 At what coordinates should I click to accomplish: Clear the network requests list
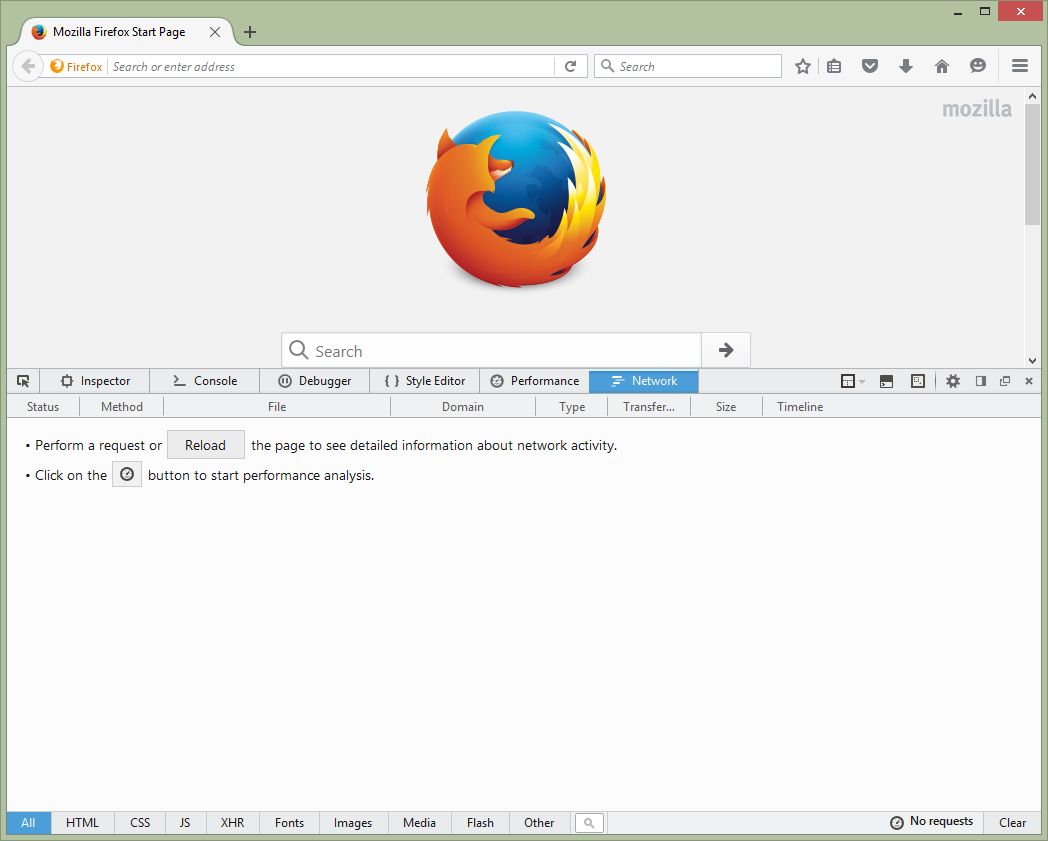(x=1012, y=823)
